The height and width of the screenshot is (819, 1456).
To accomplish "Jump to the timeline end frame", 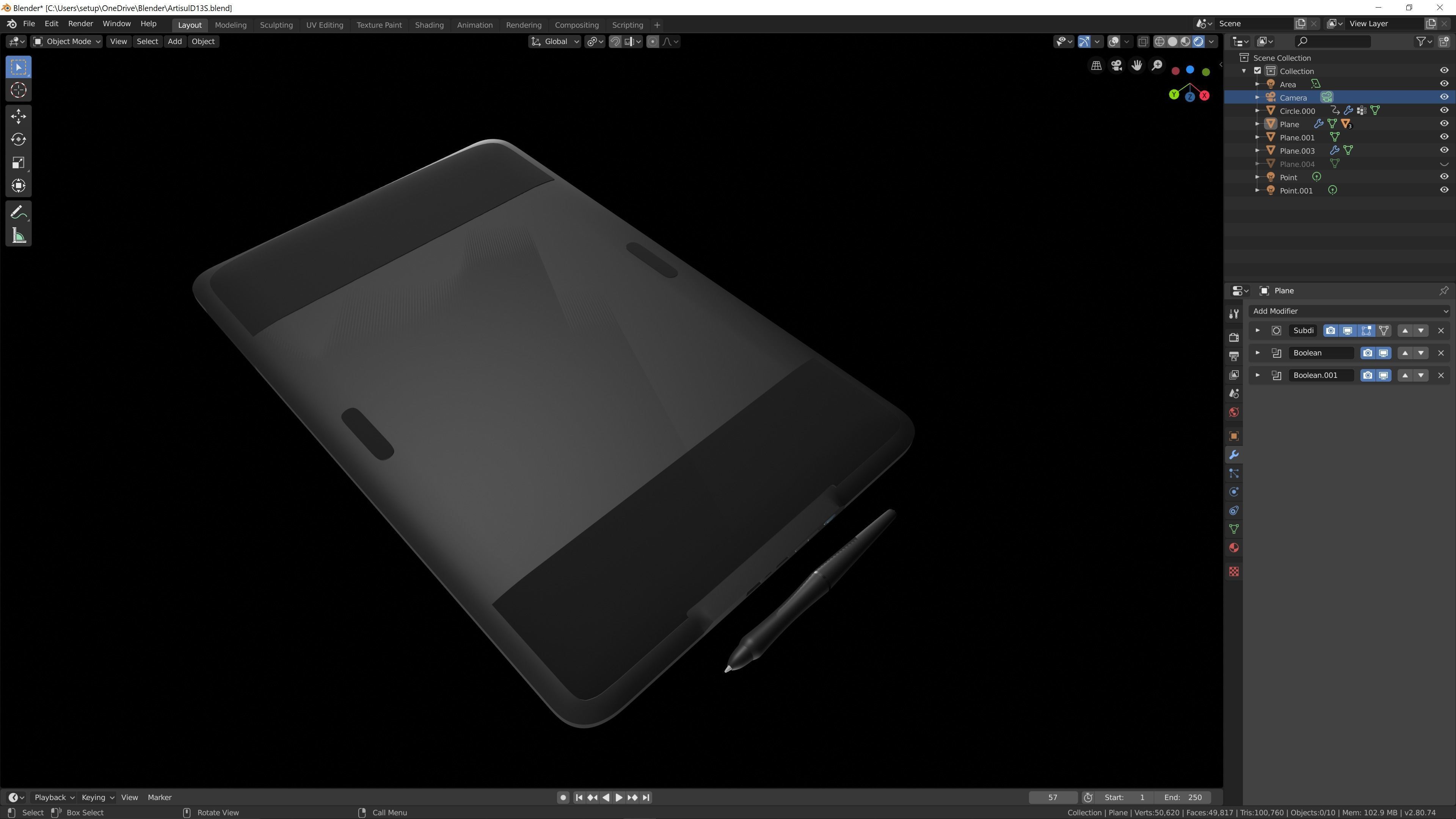I will point(646,797).
